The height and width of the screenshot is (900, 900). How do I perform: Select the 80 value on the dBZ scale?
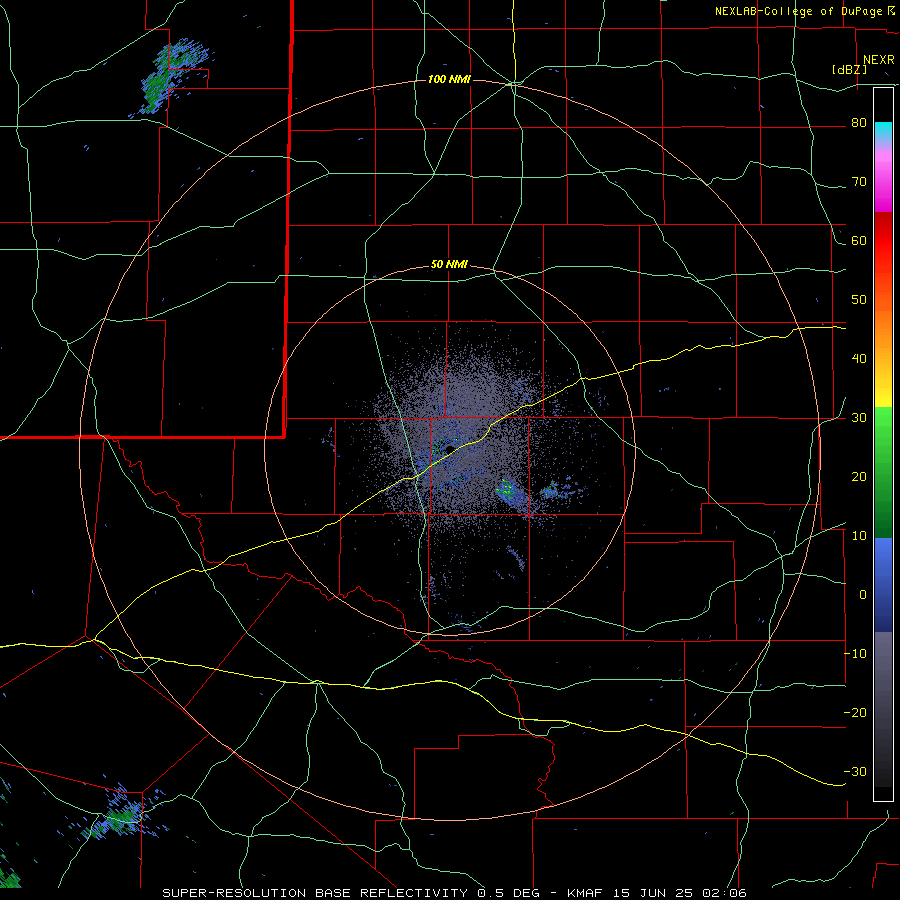[859, 123]
